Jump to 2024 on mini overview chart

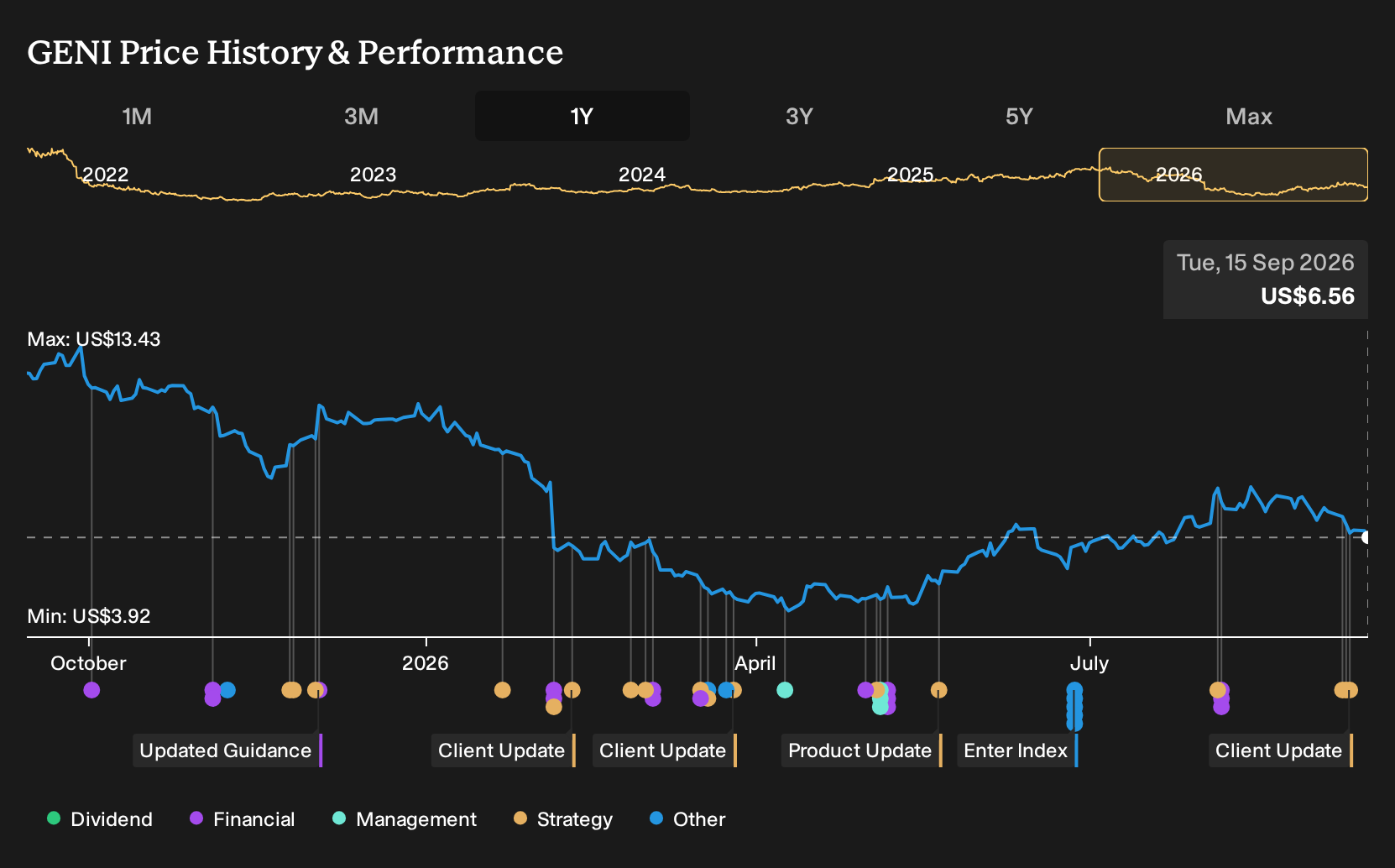(x=642, y=175)
